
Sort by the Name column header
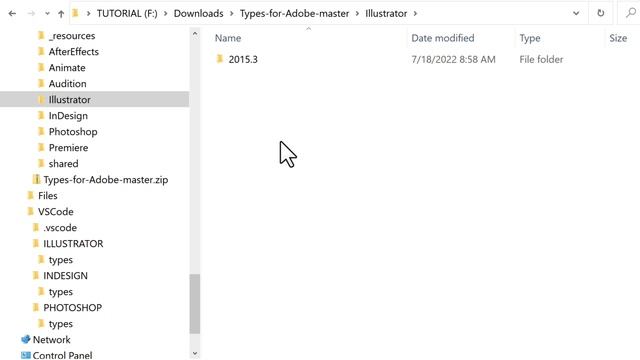pyautogui.click(x=228, y=38)
